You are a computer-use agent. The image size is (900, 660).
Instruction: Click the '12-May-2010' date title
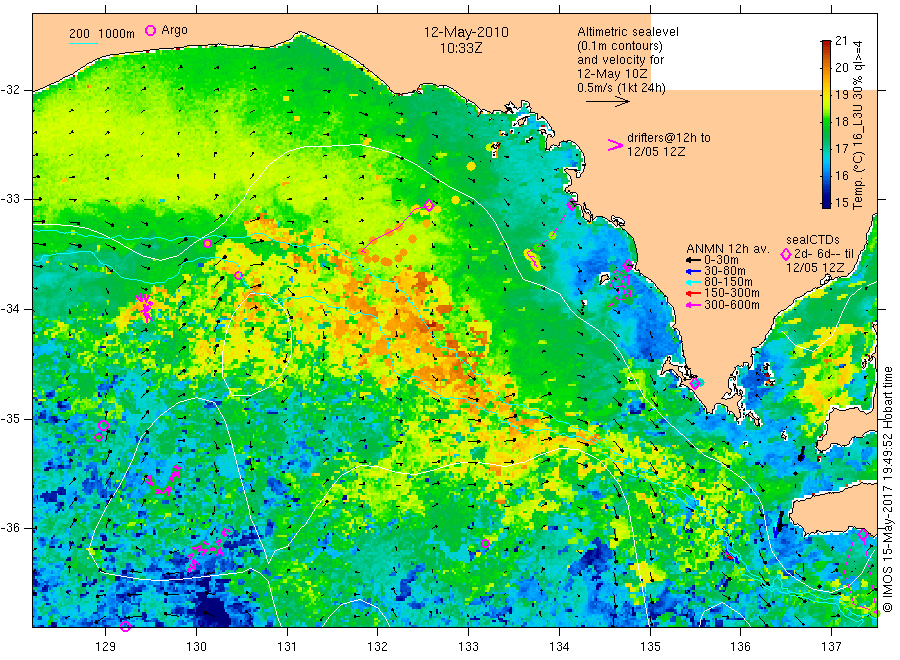click(x=466, y=32)
